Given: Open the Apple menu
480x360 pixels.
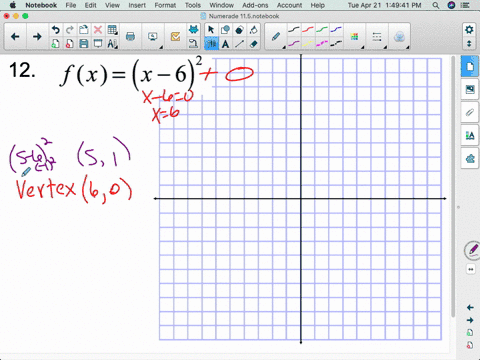Looking at the screenshot, I should pyautogui.click(x=13, y=5).
